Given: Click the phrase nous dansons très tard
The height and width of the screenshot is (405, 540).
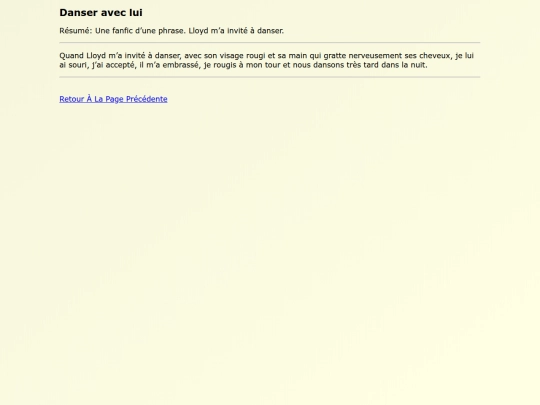Looking at the screenshot, I should [x=335, y=65].
